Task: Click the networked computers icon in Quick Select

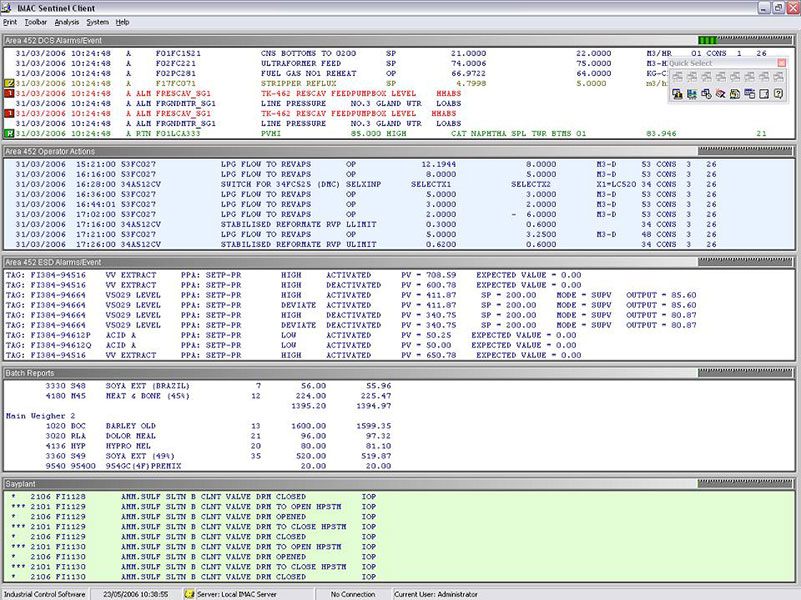Action: (691, 94)
